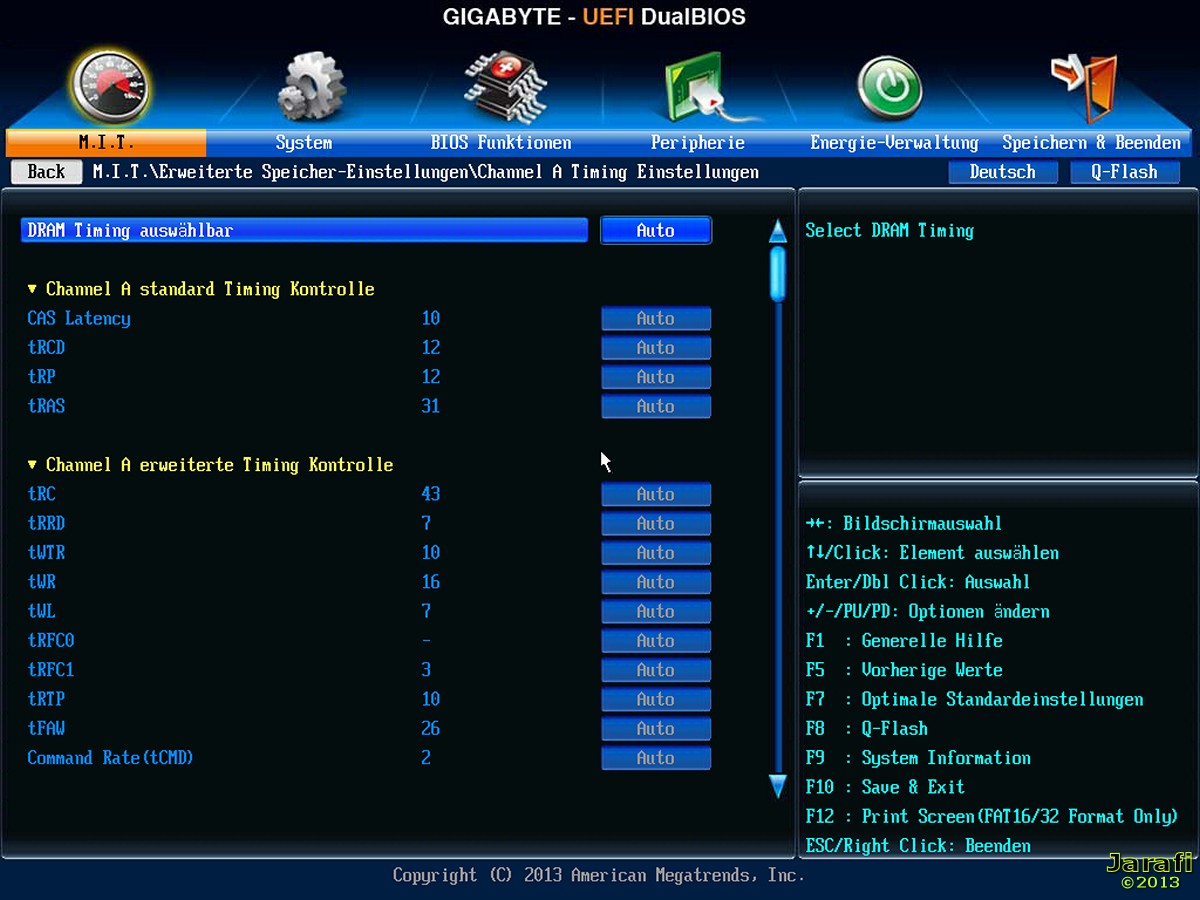Open the tRAS Auto field

[656, 406]
